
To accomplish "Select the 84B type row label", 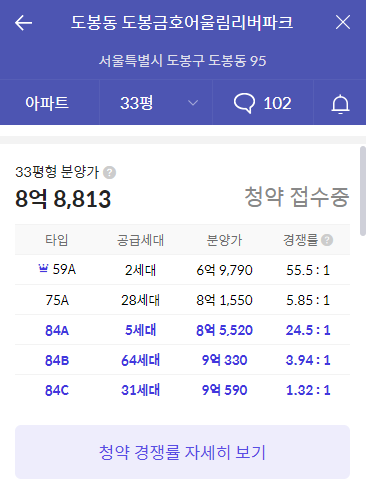I will click(57, 360).
